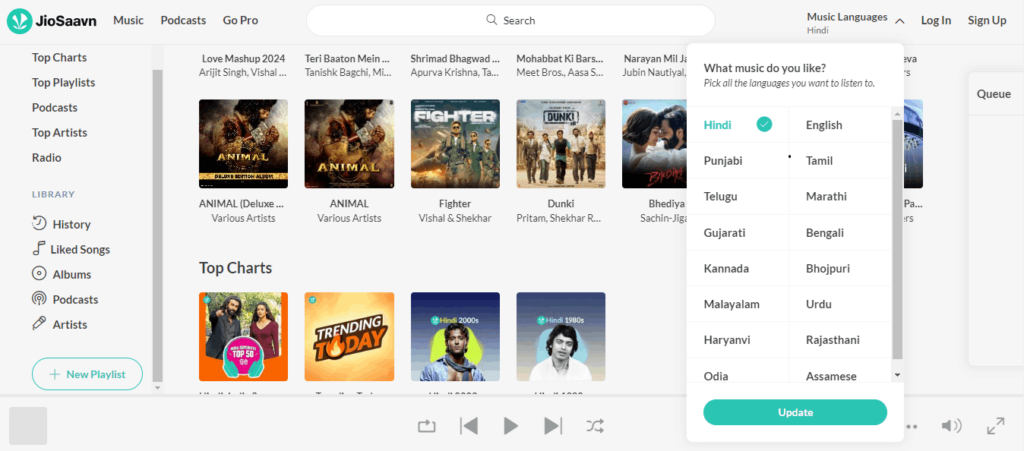Viewport: 1024px width, 451px height.
Task: Create a New Playlist
Action: [x=87, y=374]
